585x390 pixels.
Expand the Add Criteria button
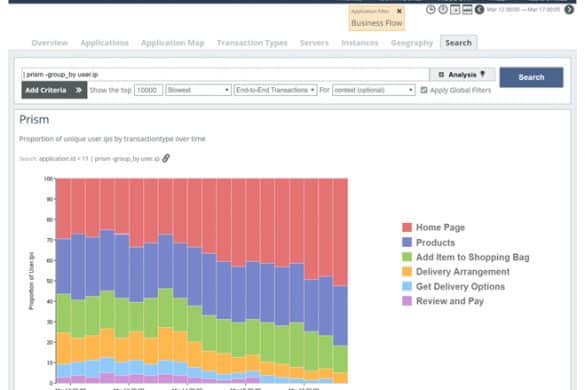pos(54,90)
